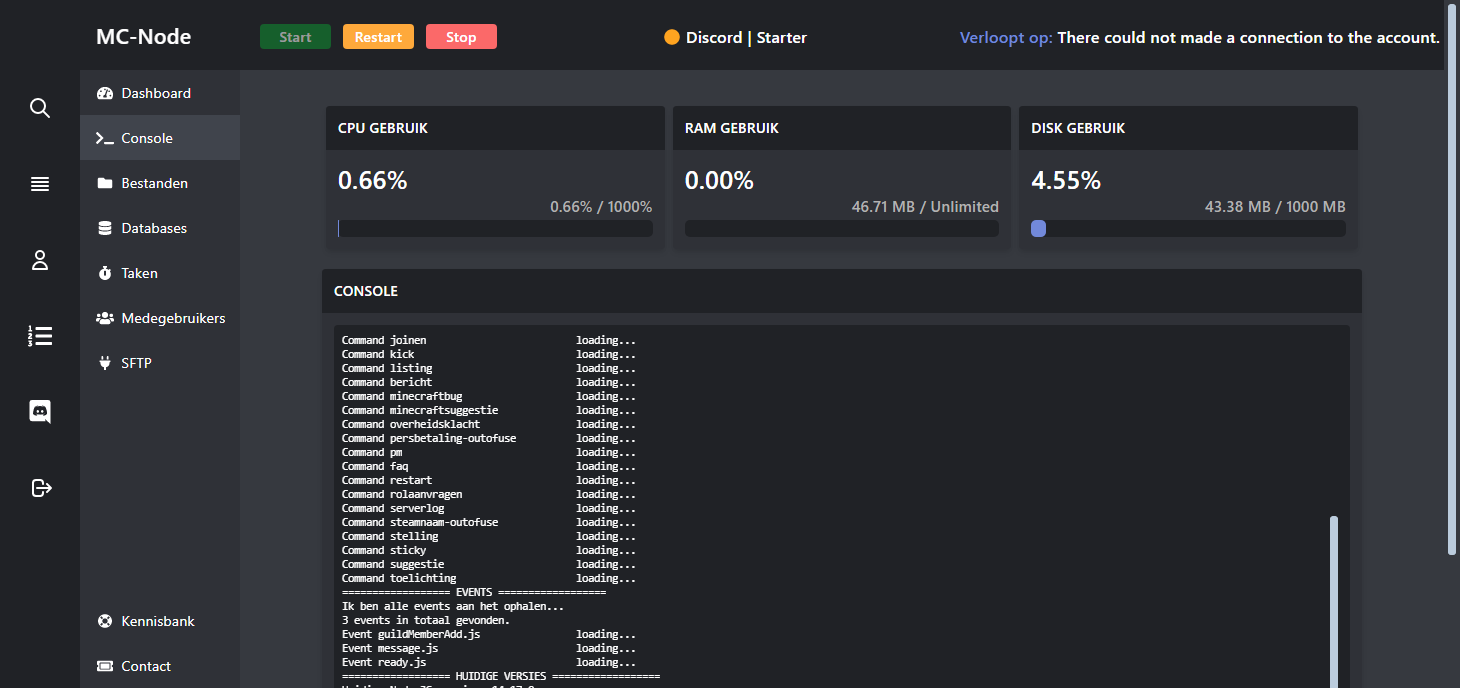Open the account user icon
The height and width of the screenshot is (688, 1460).
point(40,261)
